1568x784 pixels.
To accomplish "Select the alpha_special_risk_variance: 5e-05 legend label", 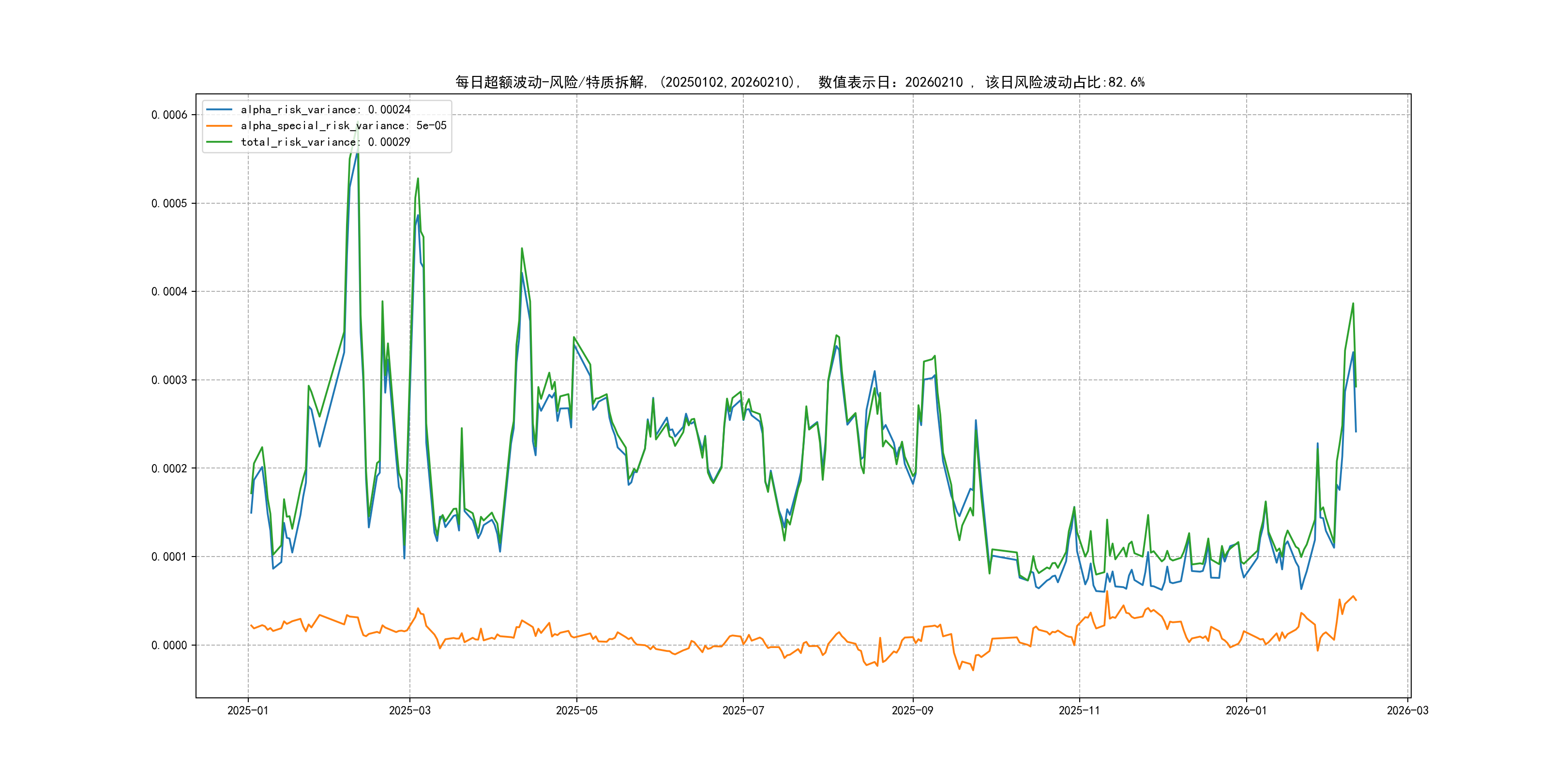I will pyautogui.click(x=343, y=125).
